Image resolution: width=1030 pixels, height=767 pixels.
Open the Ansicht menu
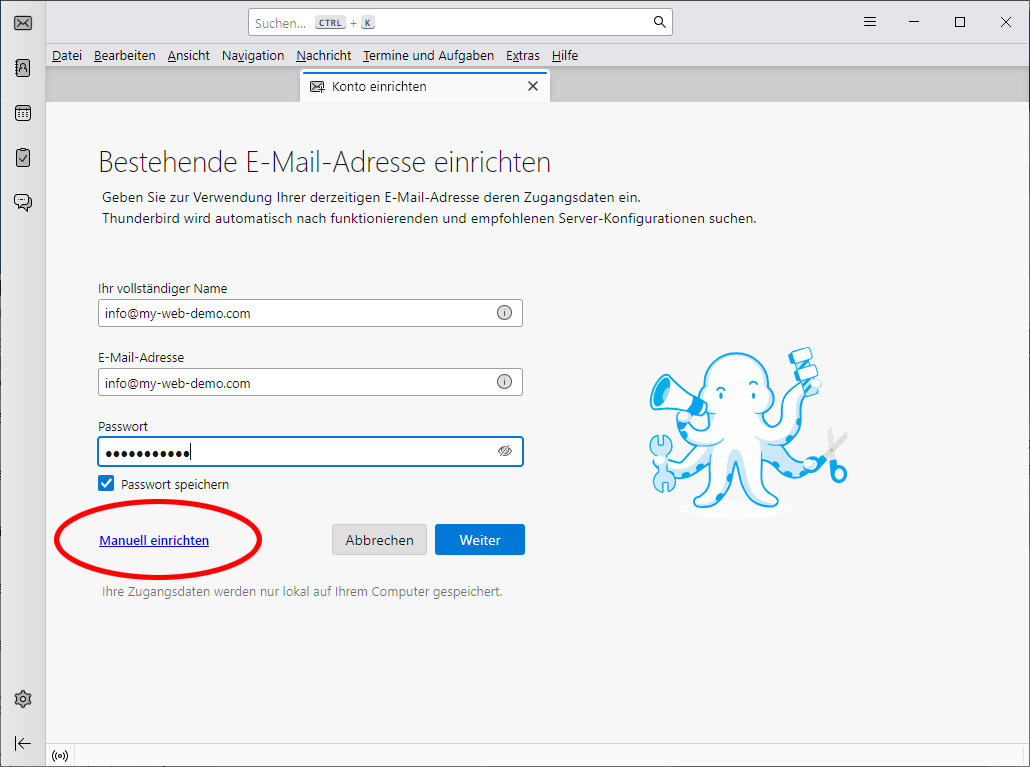coord(189,56)
